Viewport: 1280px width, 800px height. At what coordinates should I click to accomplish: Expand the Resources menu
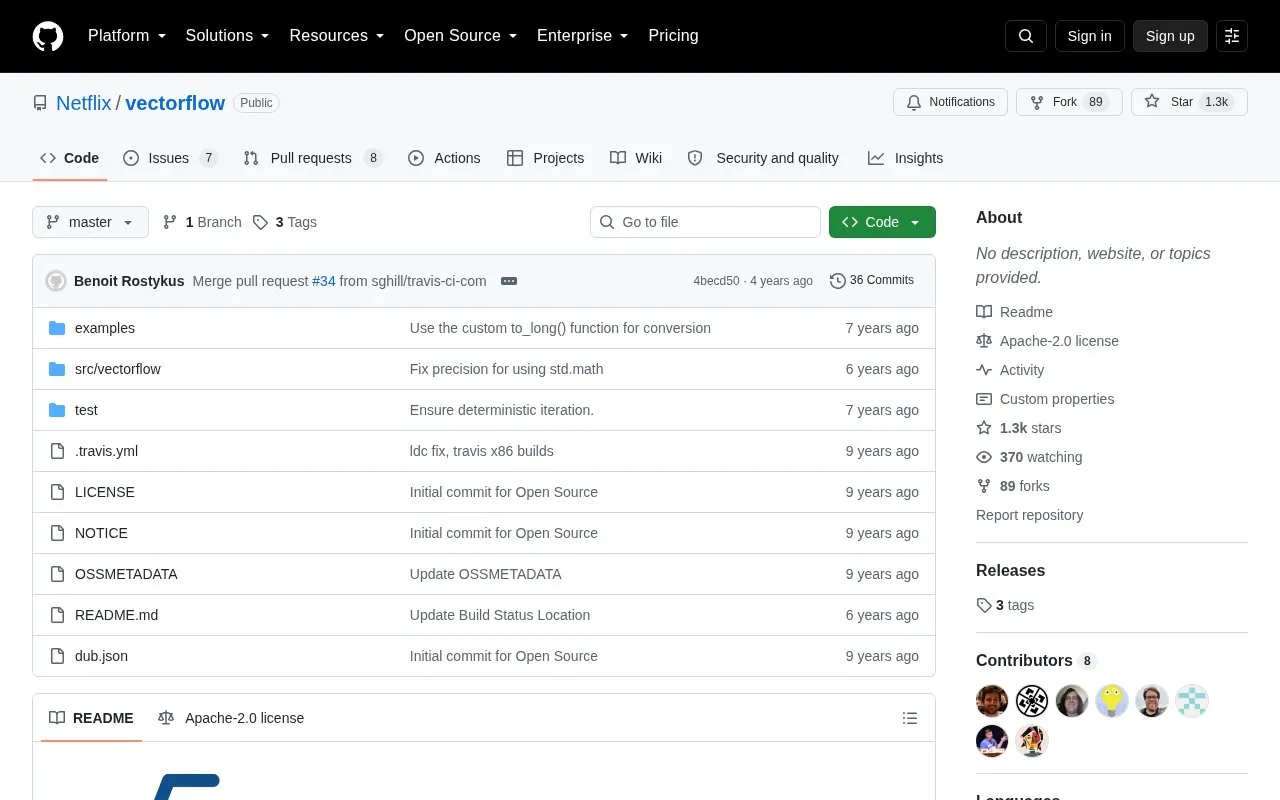(337, 36)
